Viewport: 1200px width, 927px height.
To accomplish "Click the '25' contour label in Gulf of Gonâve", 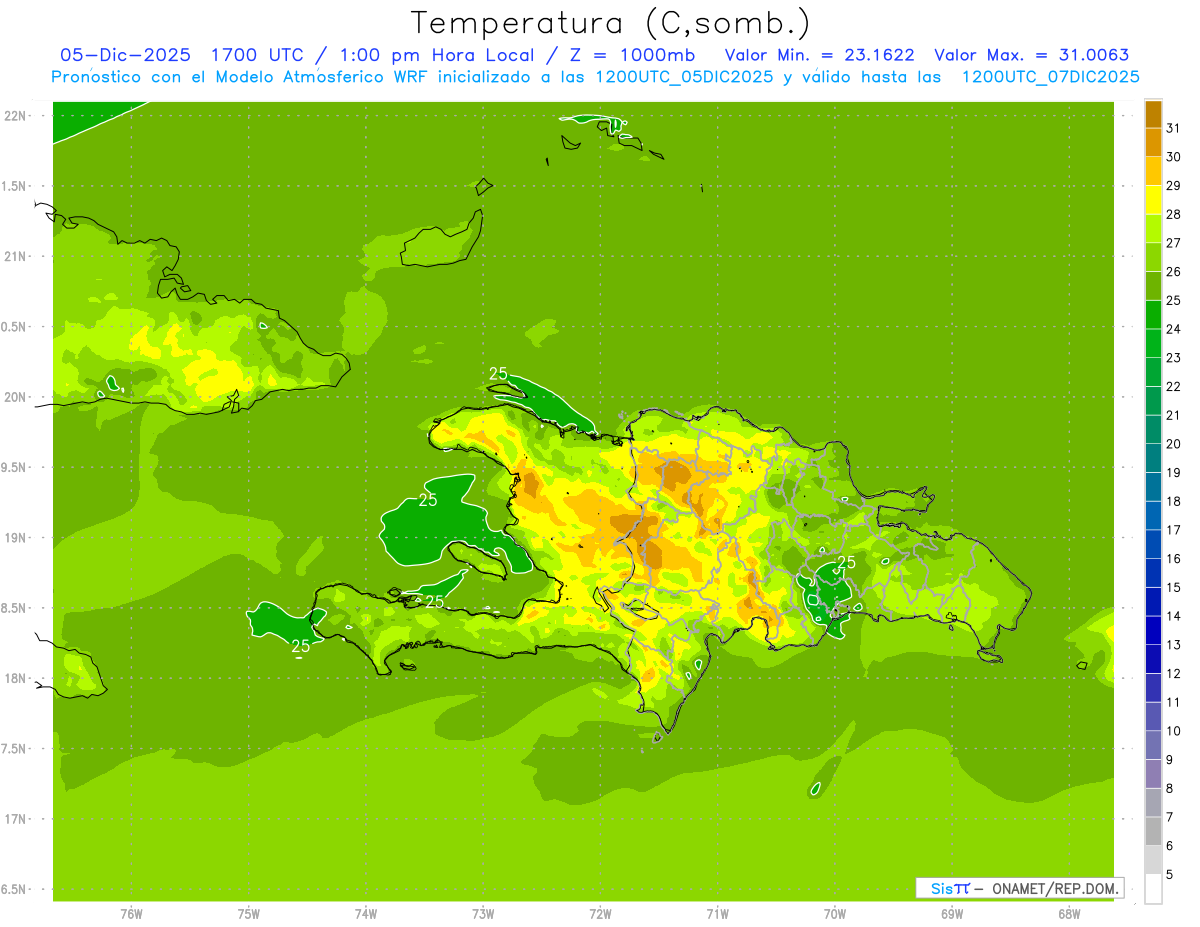I will point(428,500).
